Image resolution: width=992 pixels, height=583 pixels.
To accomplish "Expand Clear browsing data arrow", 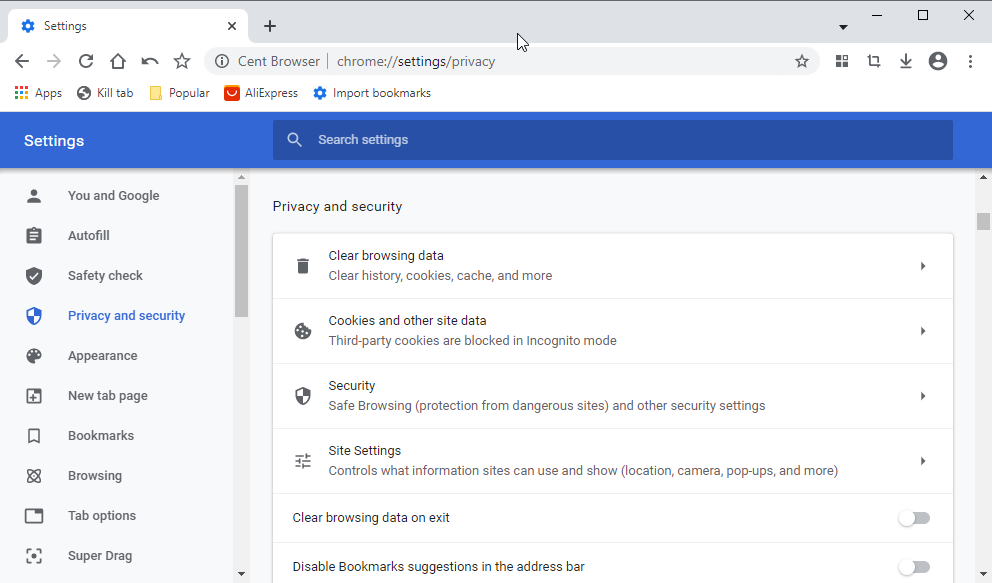I will pos(922,266).
